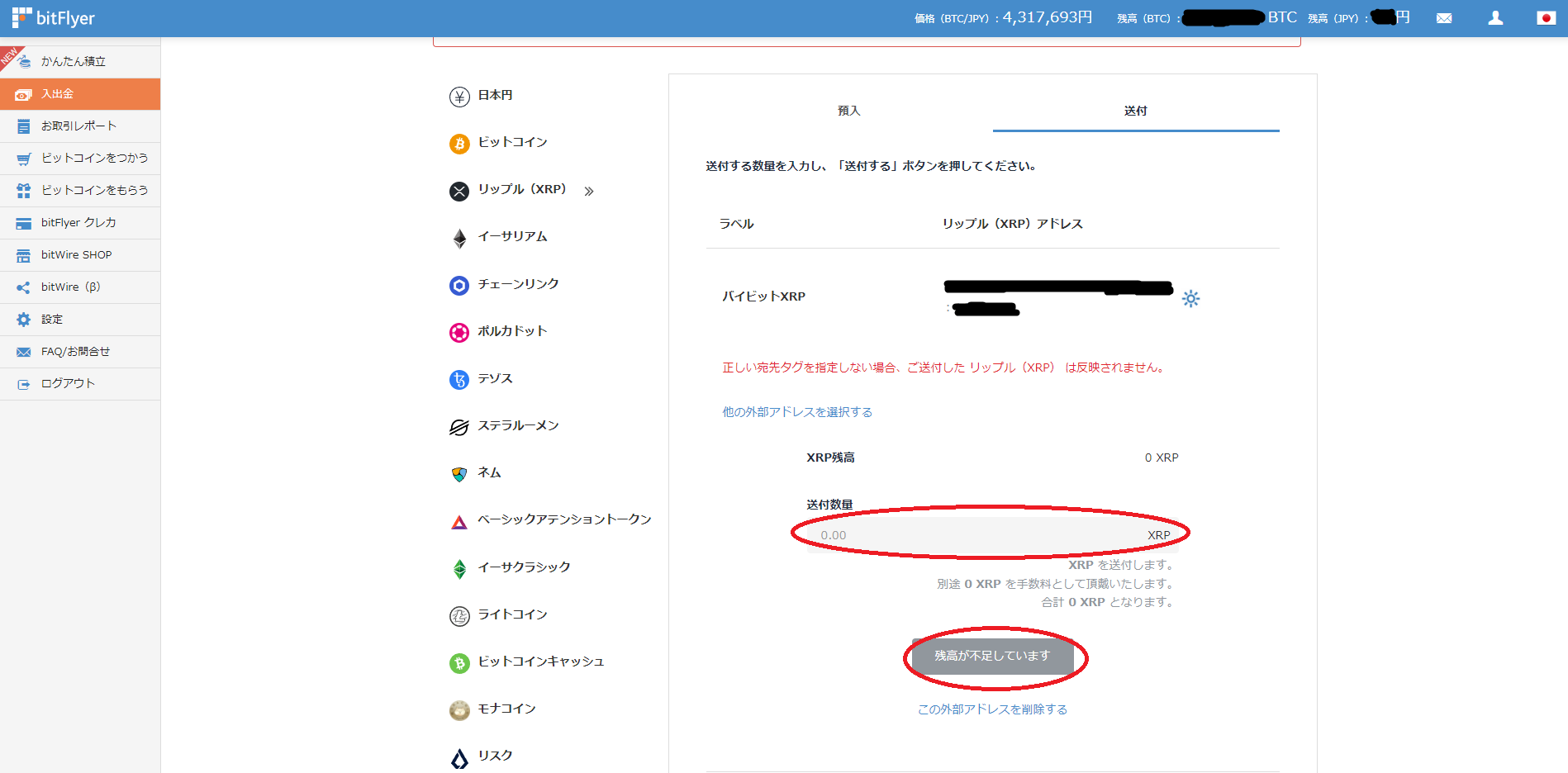Click 他の外部アドレスを選択する link
Image resolution: width=1568 pixels, height=773 pixels.
797,412
